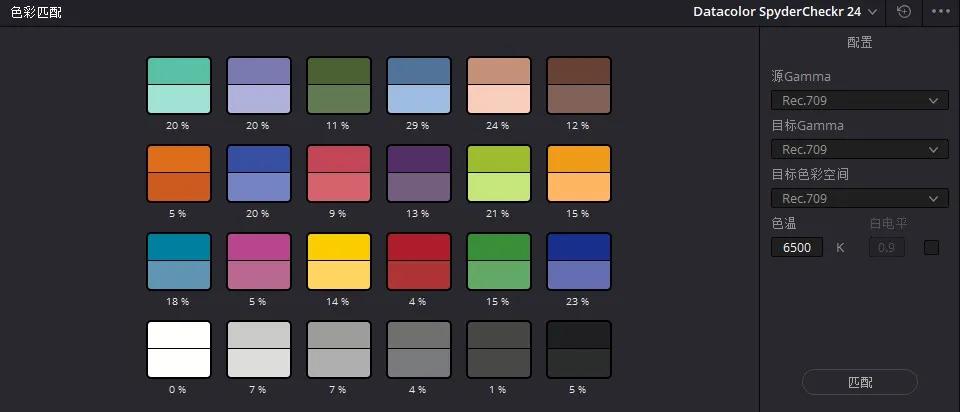Click the reset color match icon
This screenshot has width=960, height=412.
[x=904, y=12]
